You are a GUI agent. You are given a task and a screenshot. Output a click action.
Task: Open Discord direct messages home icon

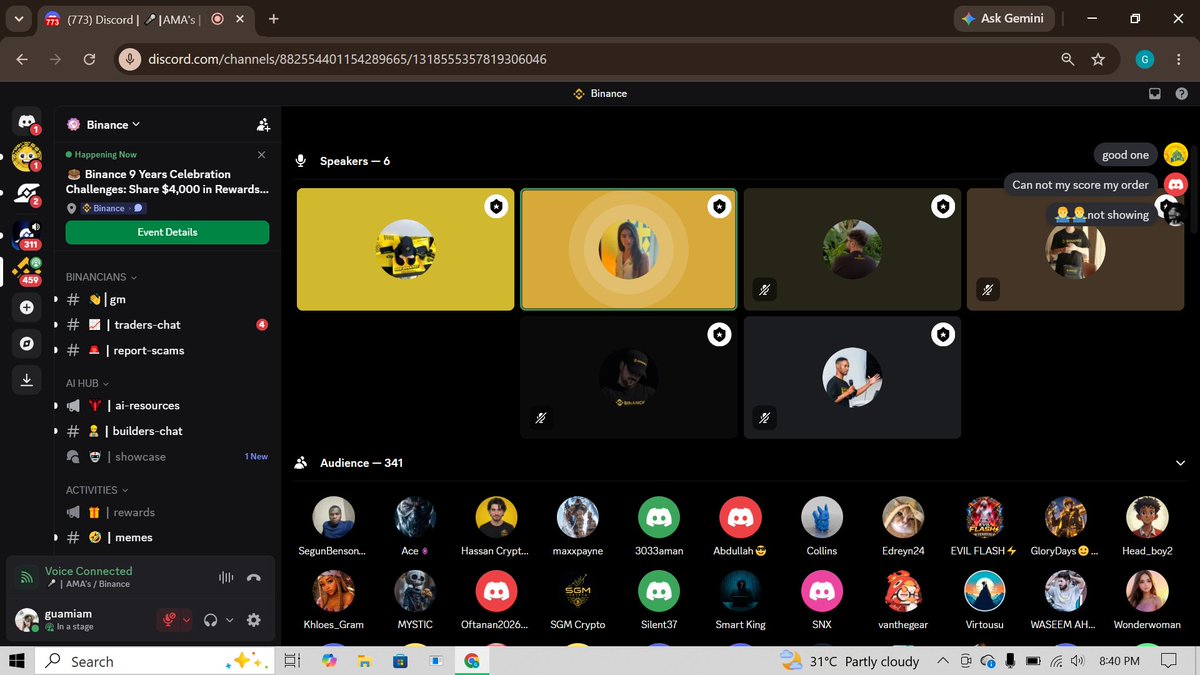pyautogui.click(x=26, y=121)
